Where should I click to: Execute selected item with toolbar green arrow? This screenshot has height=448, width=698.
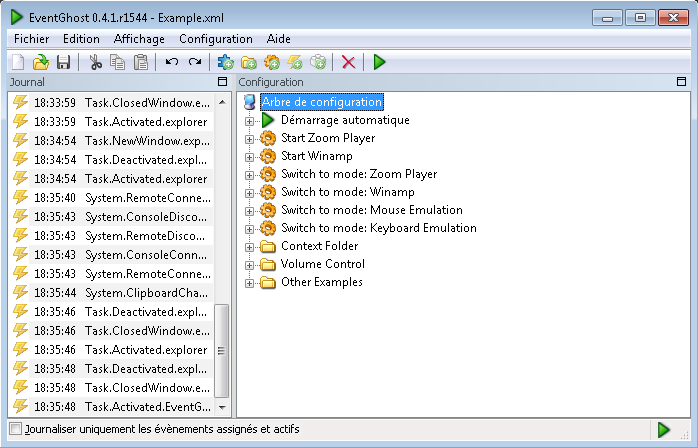[x=379, y=62]
